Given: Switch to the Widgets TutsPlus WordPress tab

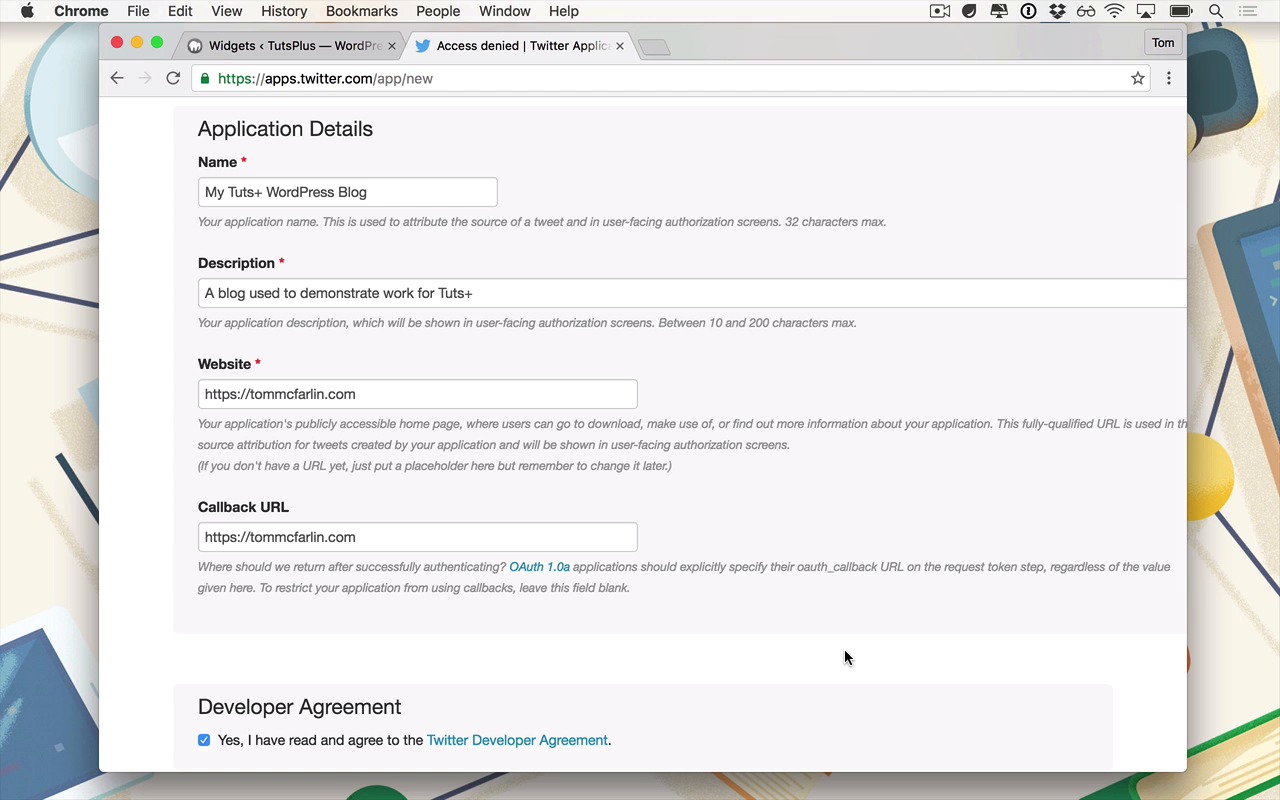Looking at the screenshot, I should click(x=289, y=46).
